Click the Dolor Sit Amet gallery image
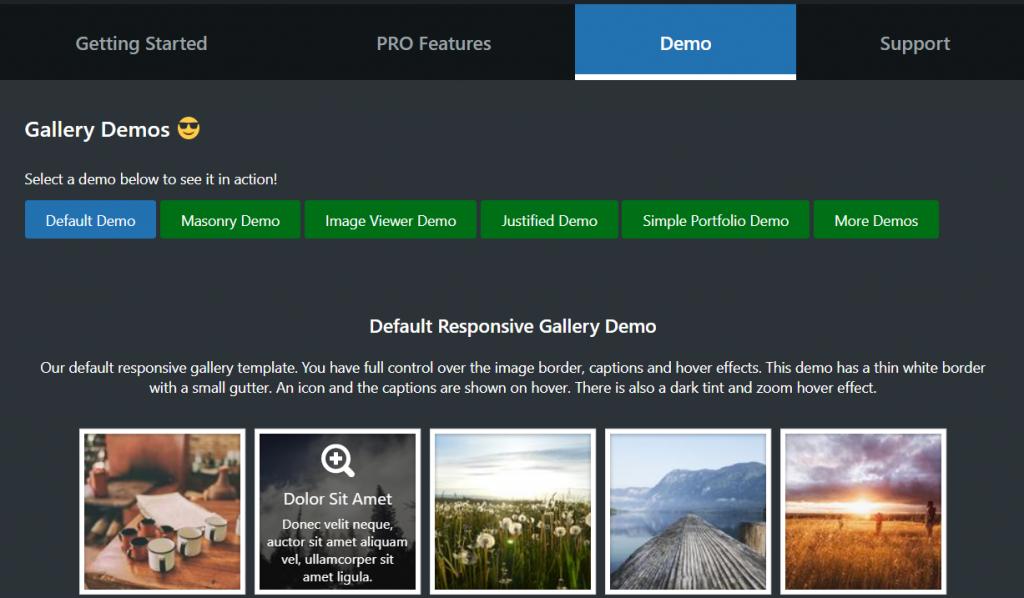Viewport: 1024px width, 598px height. (x=337, y=511)
